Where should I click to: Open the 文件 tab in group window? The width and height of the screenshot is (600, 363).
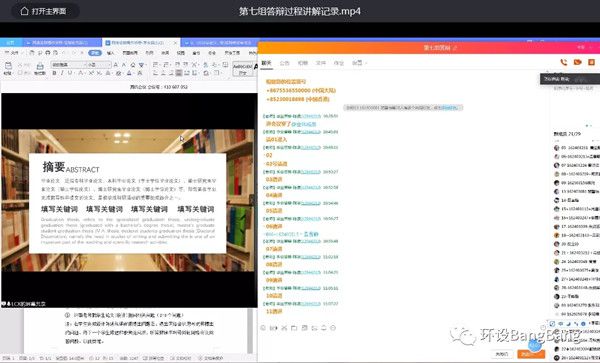320,63
